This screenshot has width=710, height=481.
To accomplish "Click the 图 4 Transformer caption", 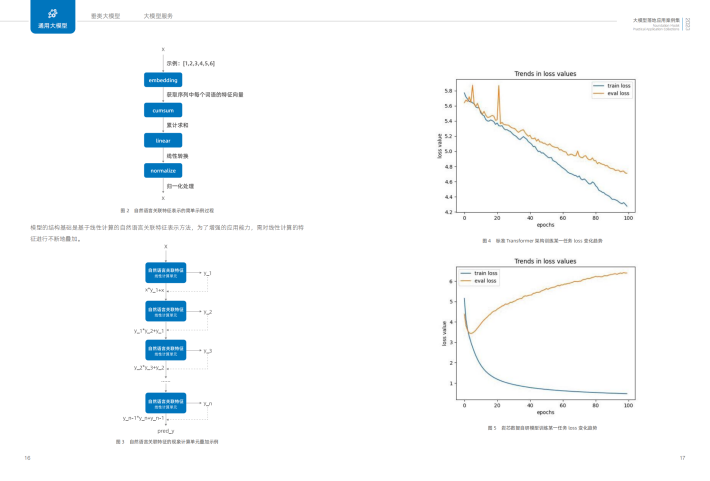I will (x=542, y=241).
